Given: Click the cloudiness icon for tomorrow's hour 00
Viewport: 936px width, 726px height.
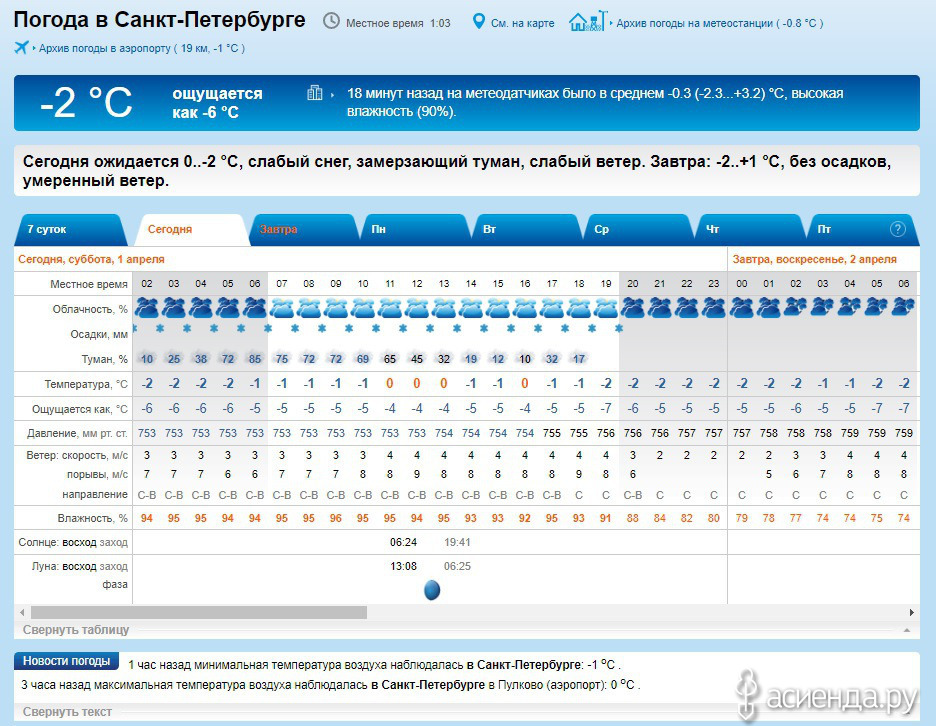Looking at the screenshot, I should point(742,307).
